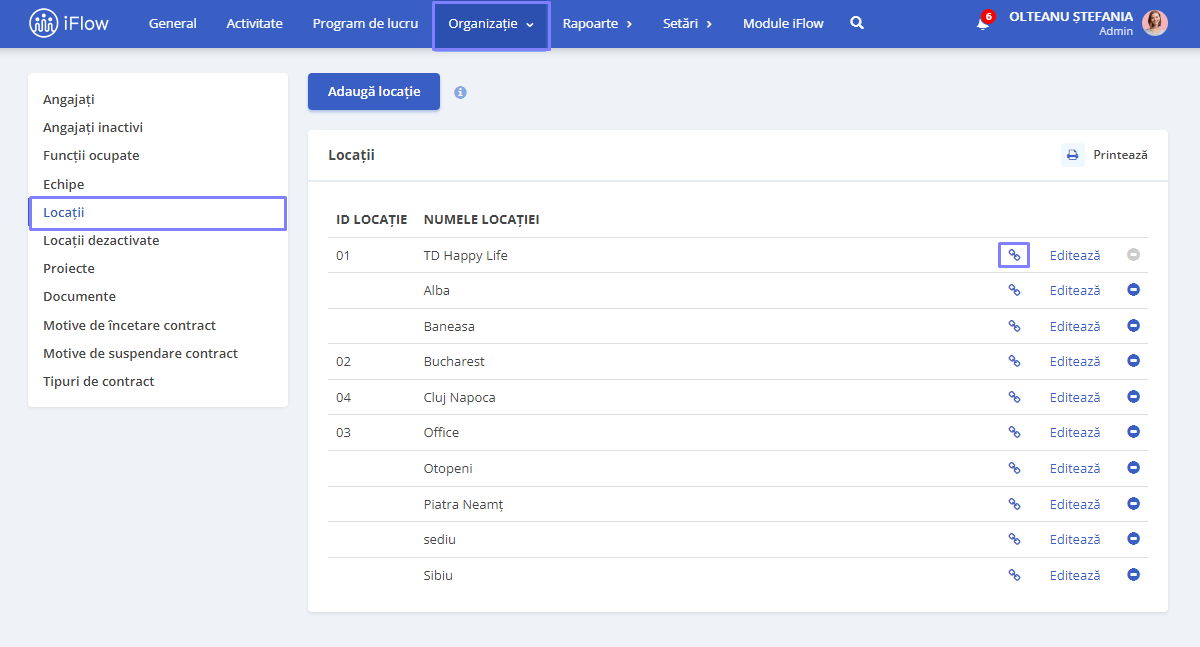Screen dimensions: 1200x647
Task: Open the user profile avatar
Action: 1155,23
